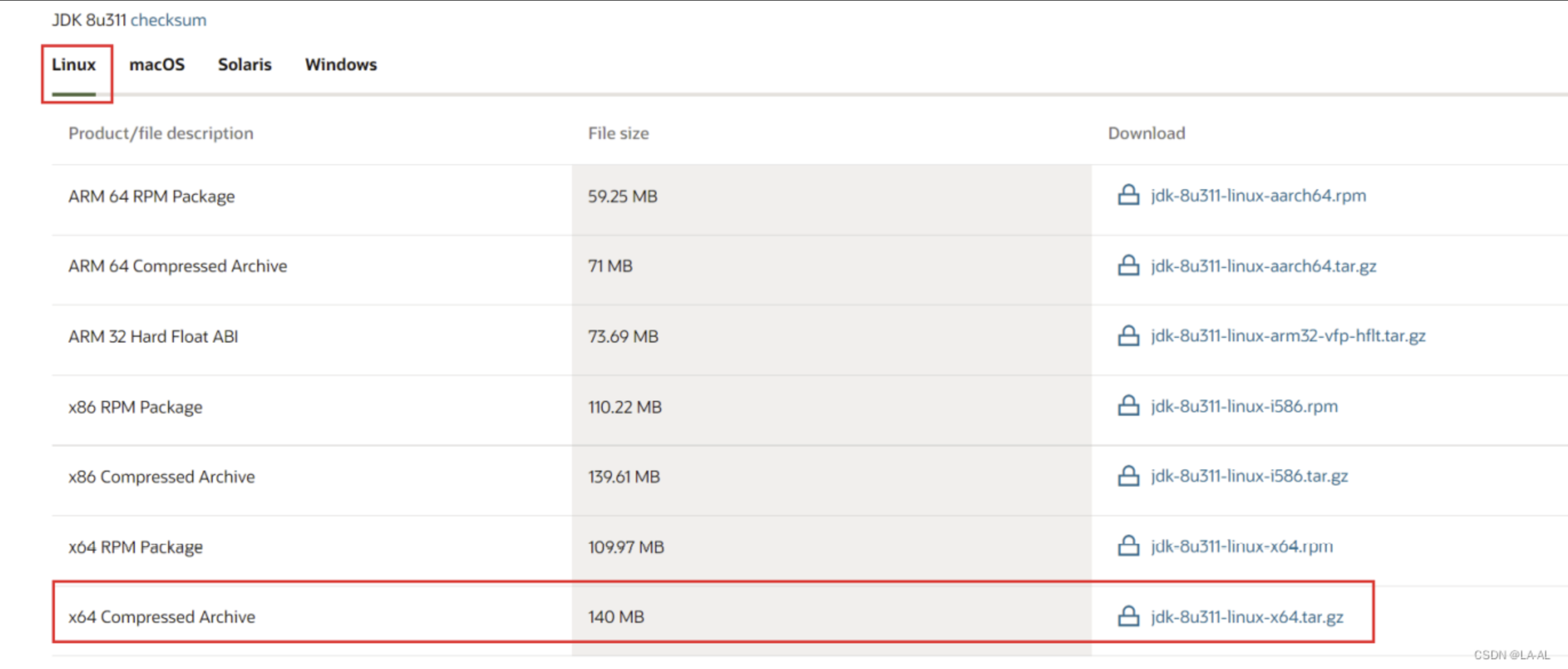Click the 'ARM 64 RPM Package' description
Viewport: 1568px width, 669px height.
click(x=152, y=197)
